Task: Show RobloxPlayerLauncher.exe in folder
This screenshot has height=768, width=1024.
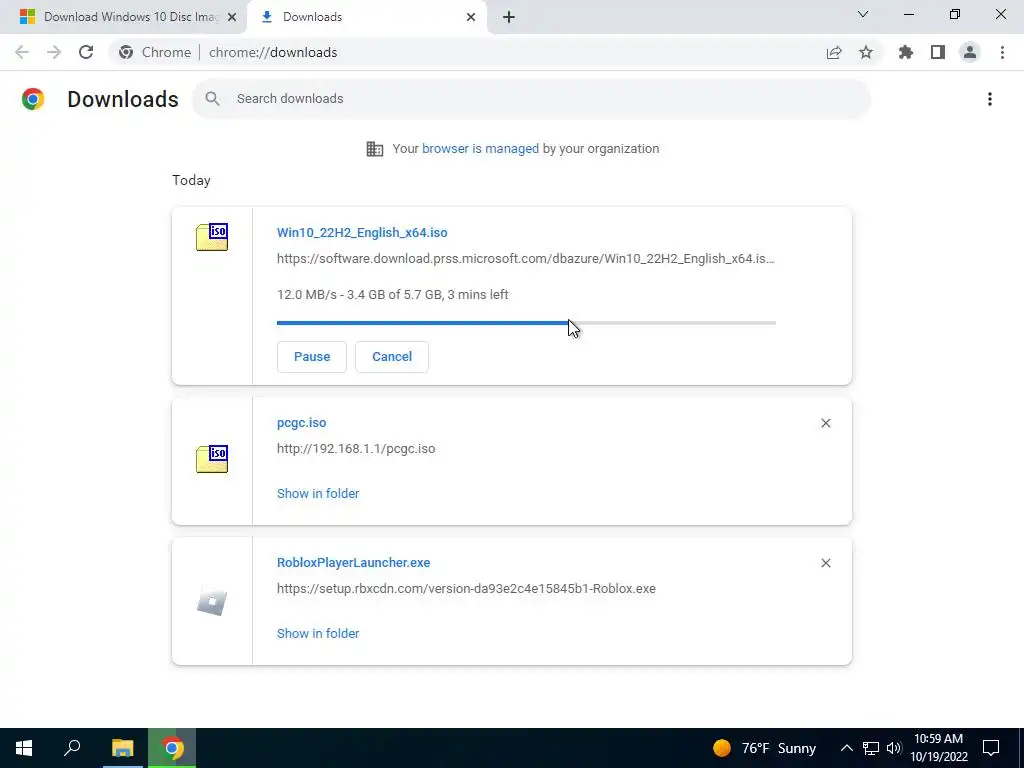Action: click(318, 633)
